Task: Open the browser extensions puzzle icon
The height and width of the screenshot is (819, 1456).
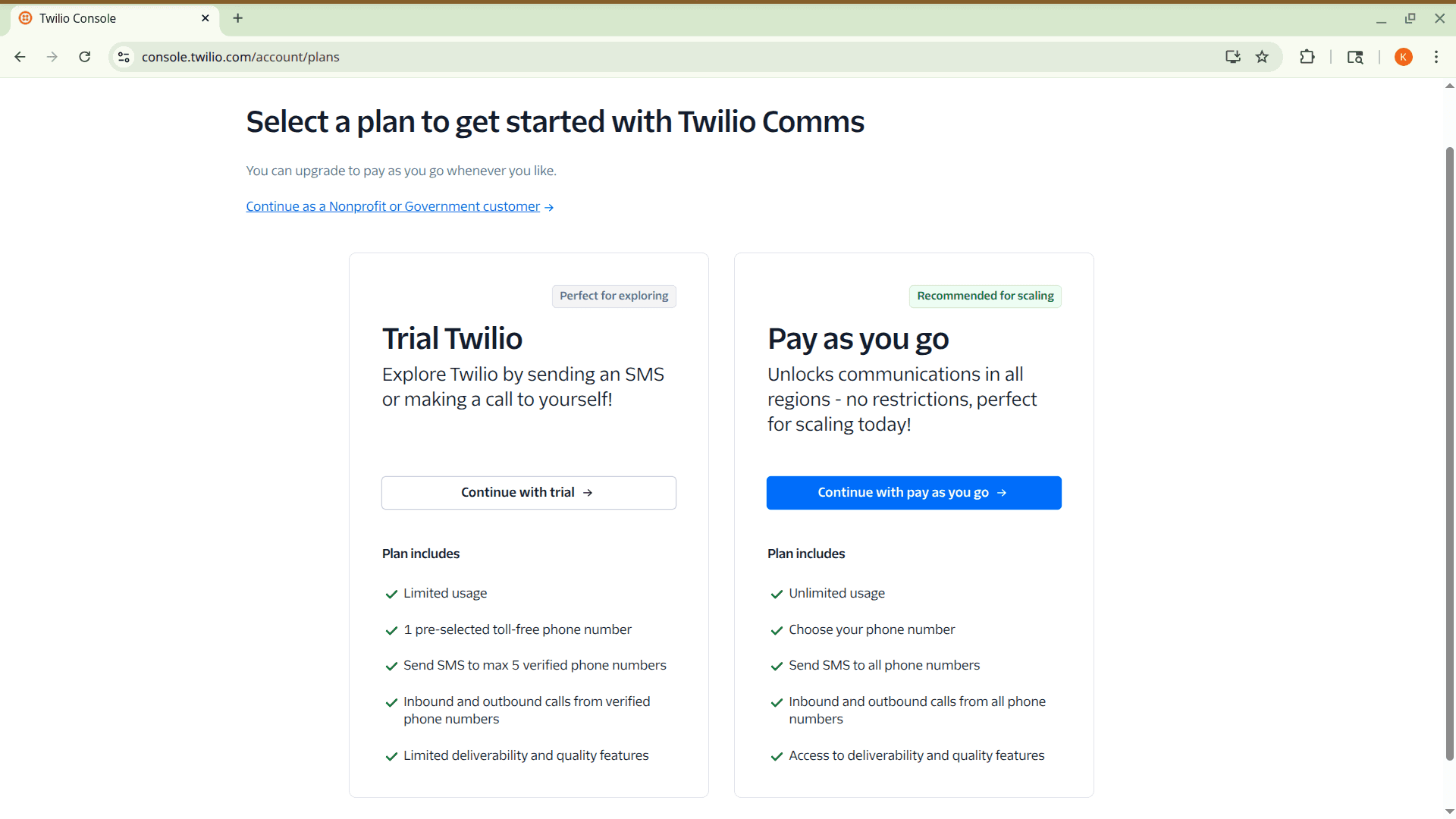Action: pyautogui.click(x=1307, y=57)
